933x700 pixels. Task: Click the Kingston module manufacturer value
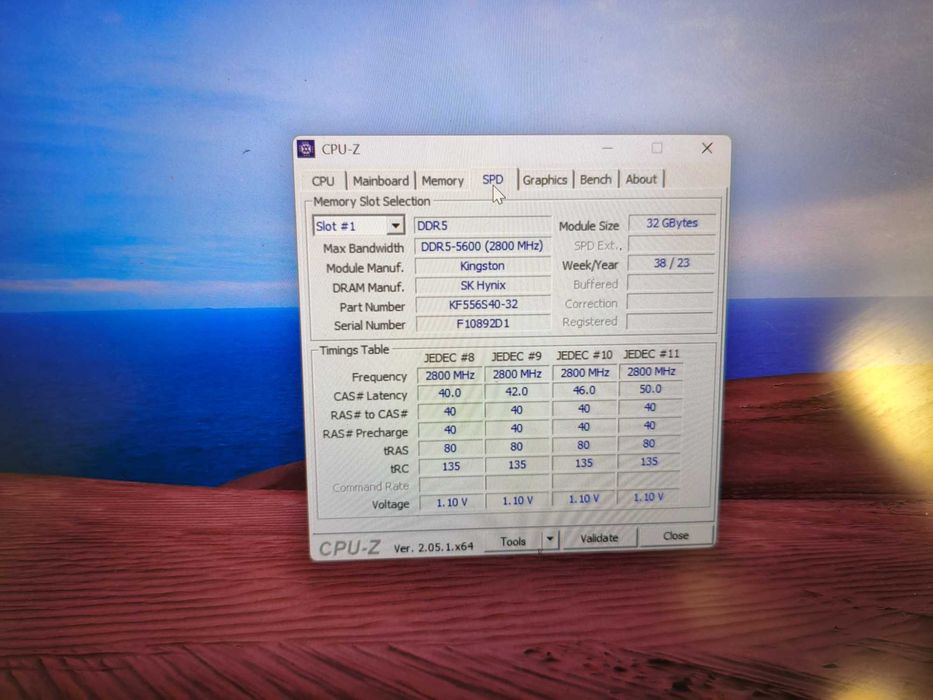[483, 265]
